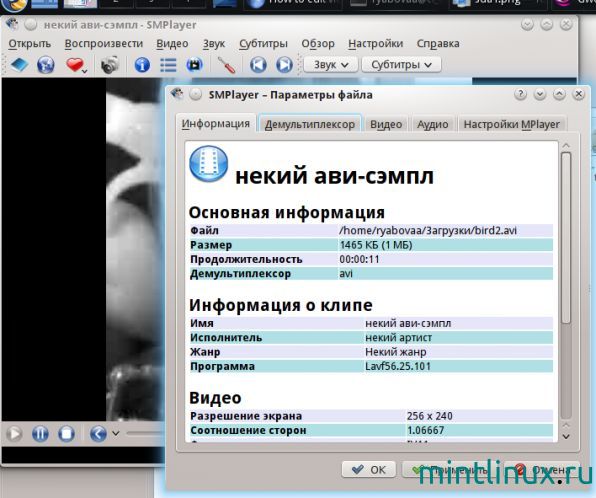Click the Программа value Lavf56.25.101
Viewport: 596px width, 498px height.
click(398, 366)
